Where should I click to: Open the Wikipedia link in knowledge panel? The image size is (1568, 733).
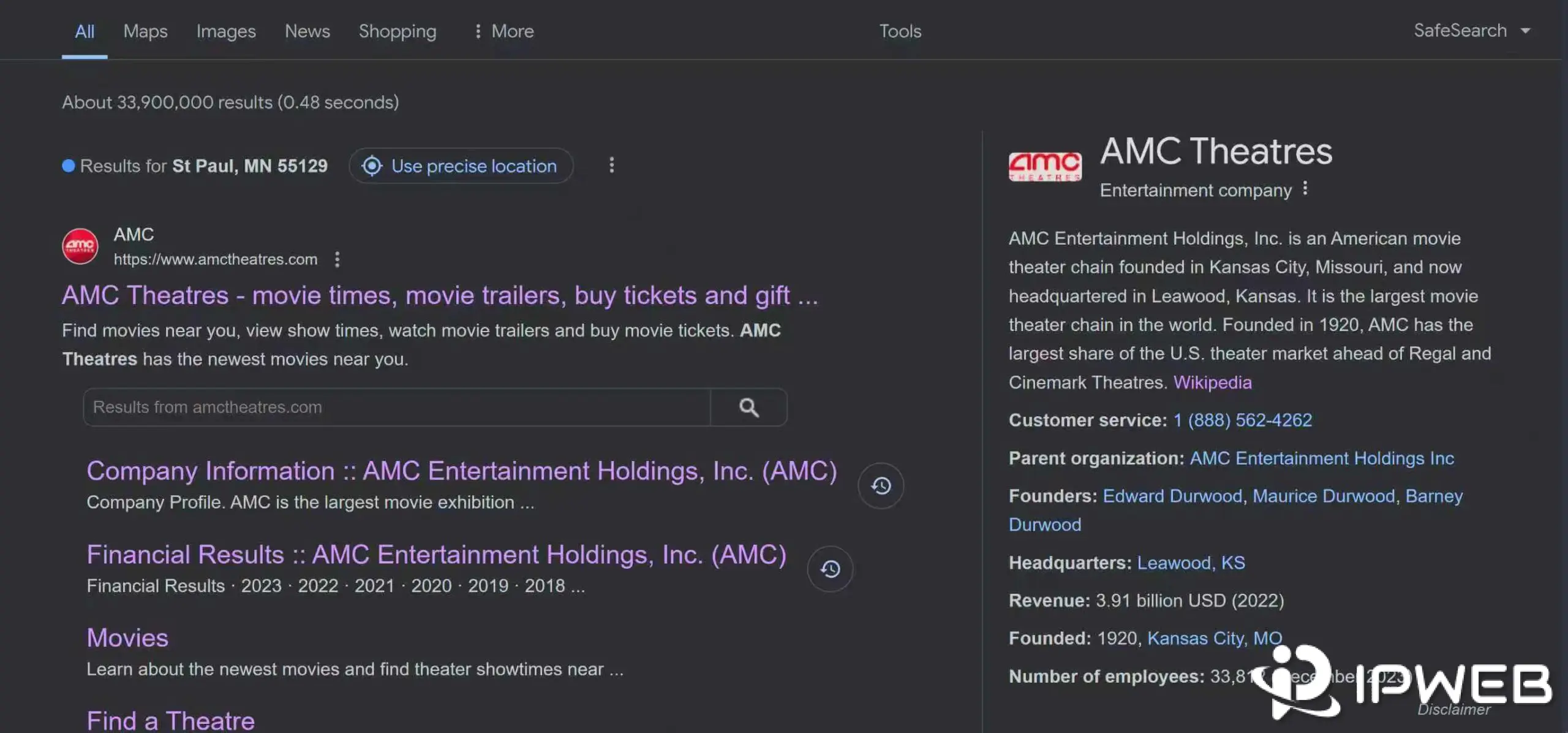pyautogui.click(x=1213, y=382)
